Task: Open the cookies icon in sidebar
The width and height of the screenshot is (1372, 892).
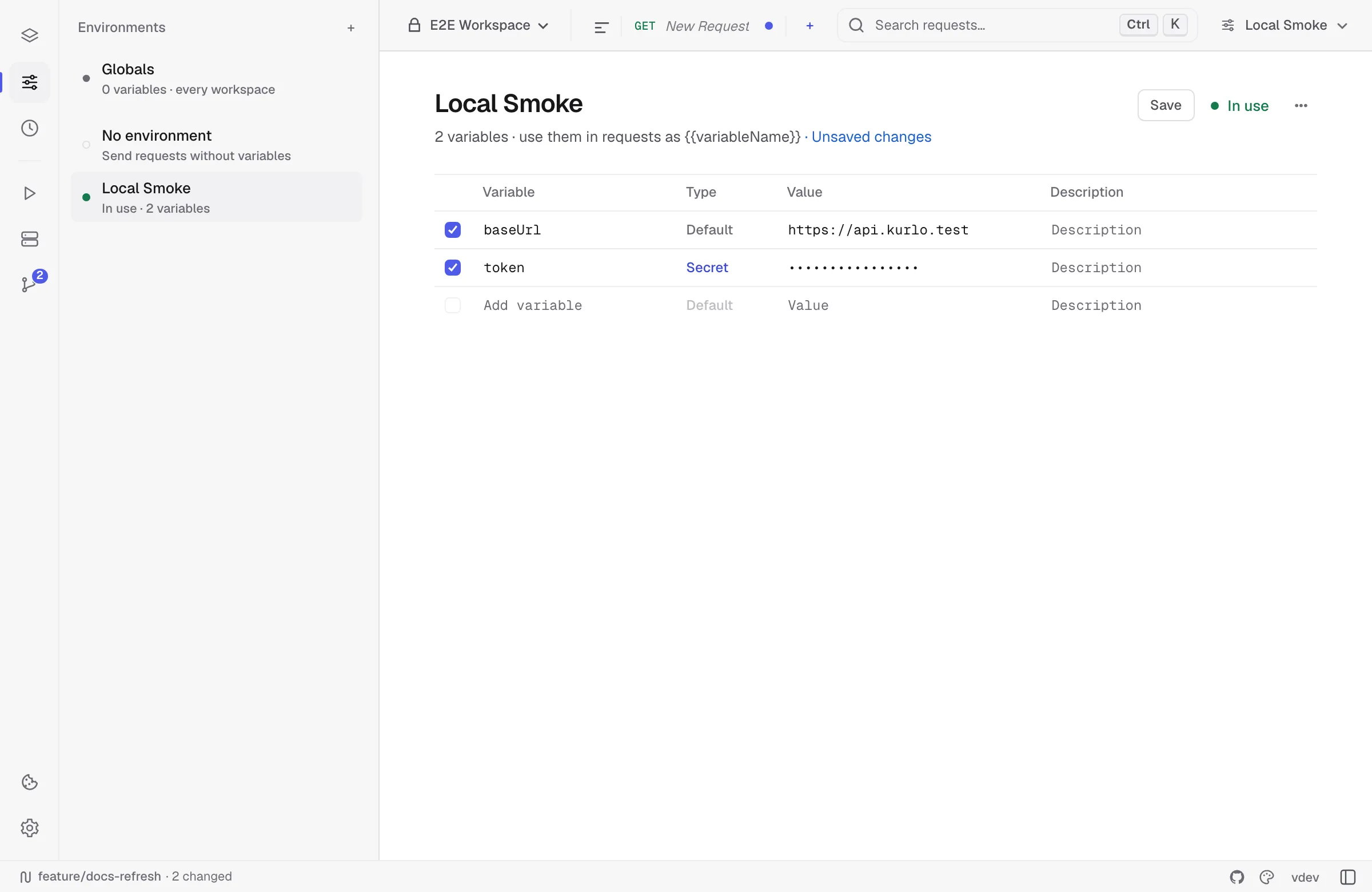Action: tap(29, 782)
